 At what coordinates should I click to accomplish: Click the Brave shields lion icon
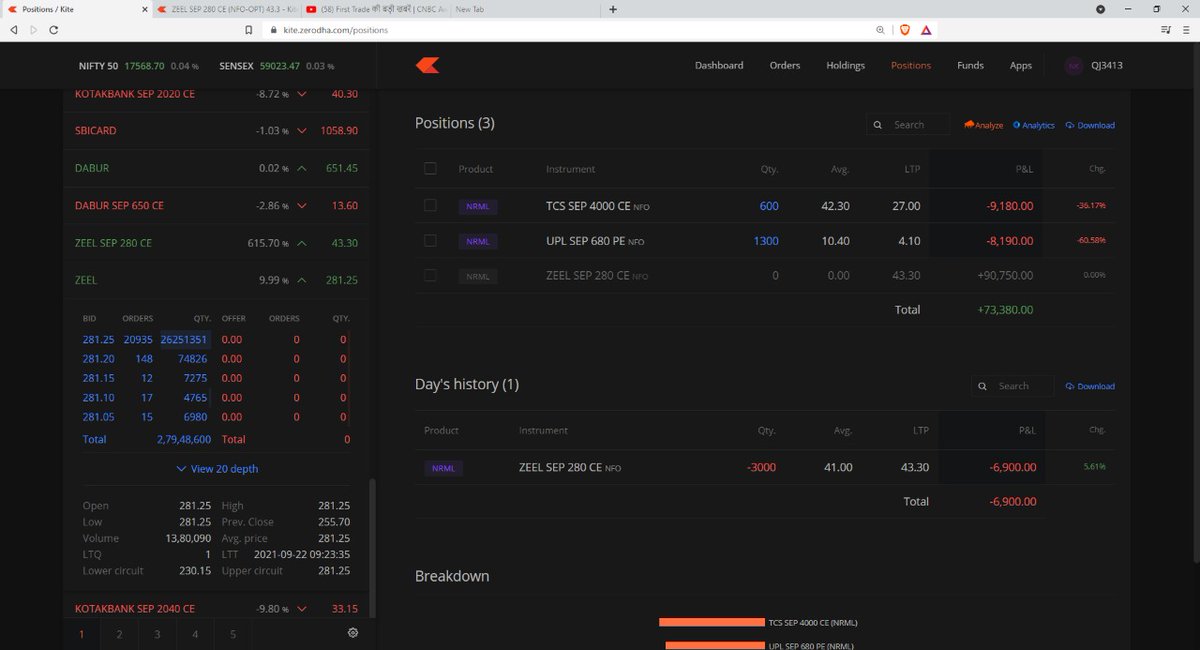[x=905, y=30]
